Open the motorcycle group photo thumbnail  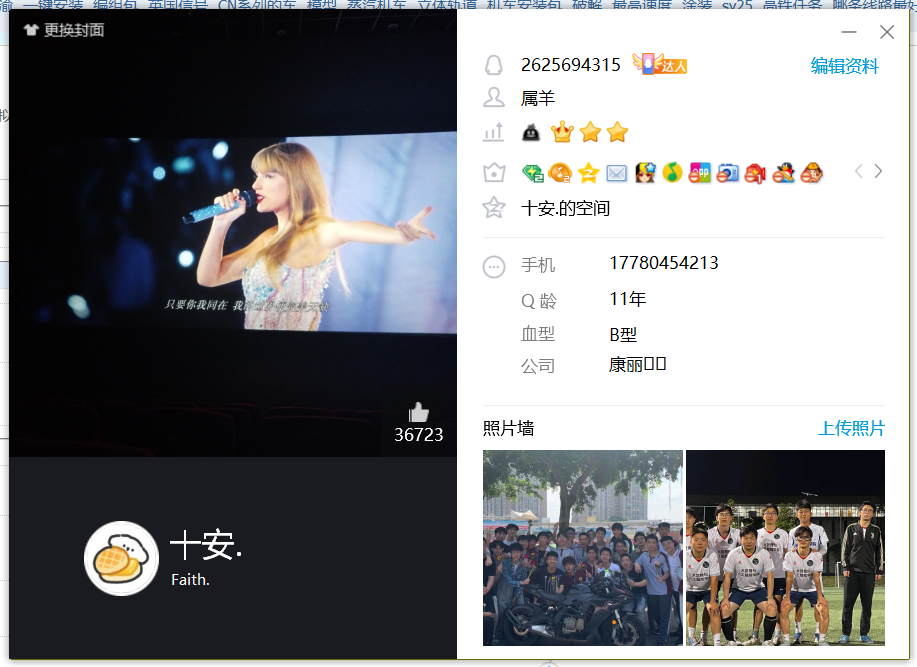(582, 548)
